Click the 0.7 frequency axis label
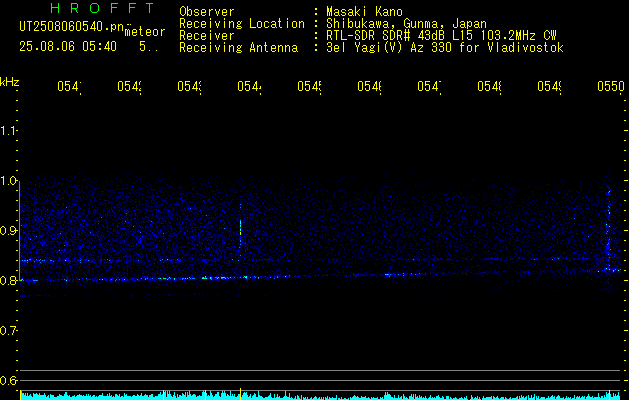 (x=8, y=331)
